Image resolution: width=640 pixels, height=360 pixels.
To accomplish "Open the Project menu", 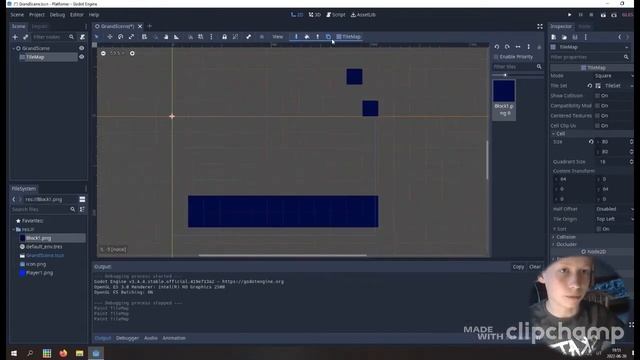I will 37,15.
